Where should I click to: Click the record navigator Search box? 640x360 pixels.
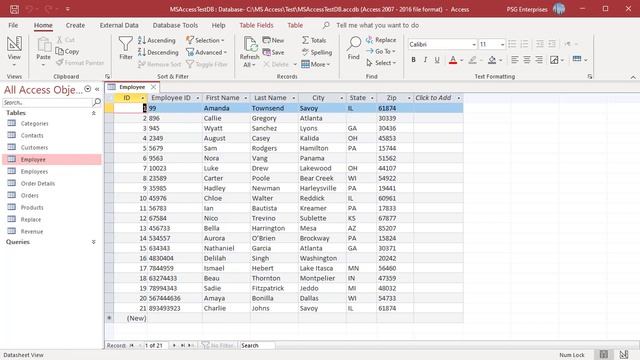[x=257, y=345]
